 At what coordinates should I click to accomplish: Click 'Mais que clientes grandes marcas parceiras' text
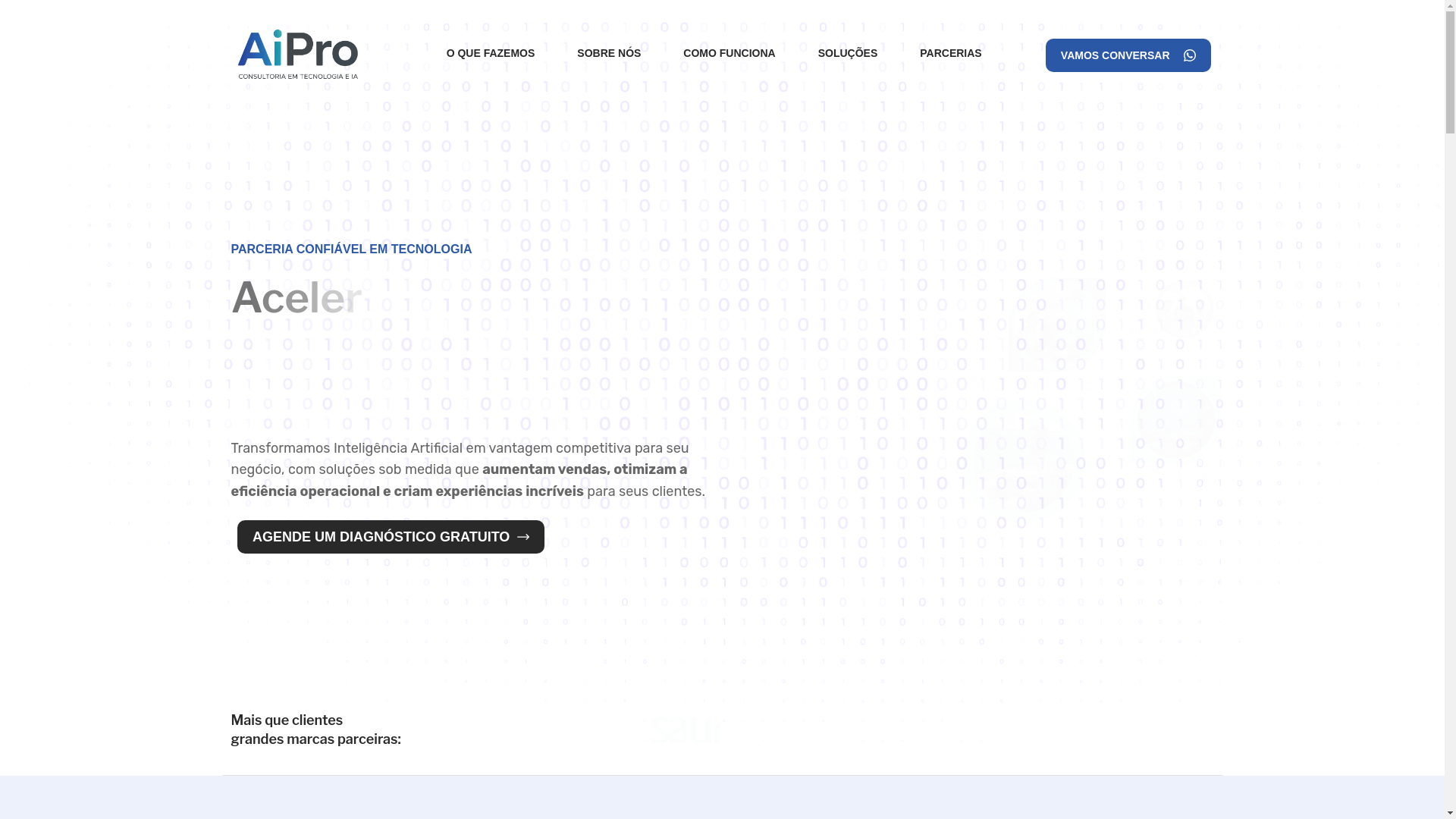click(315, 730)
